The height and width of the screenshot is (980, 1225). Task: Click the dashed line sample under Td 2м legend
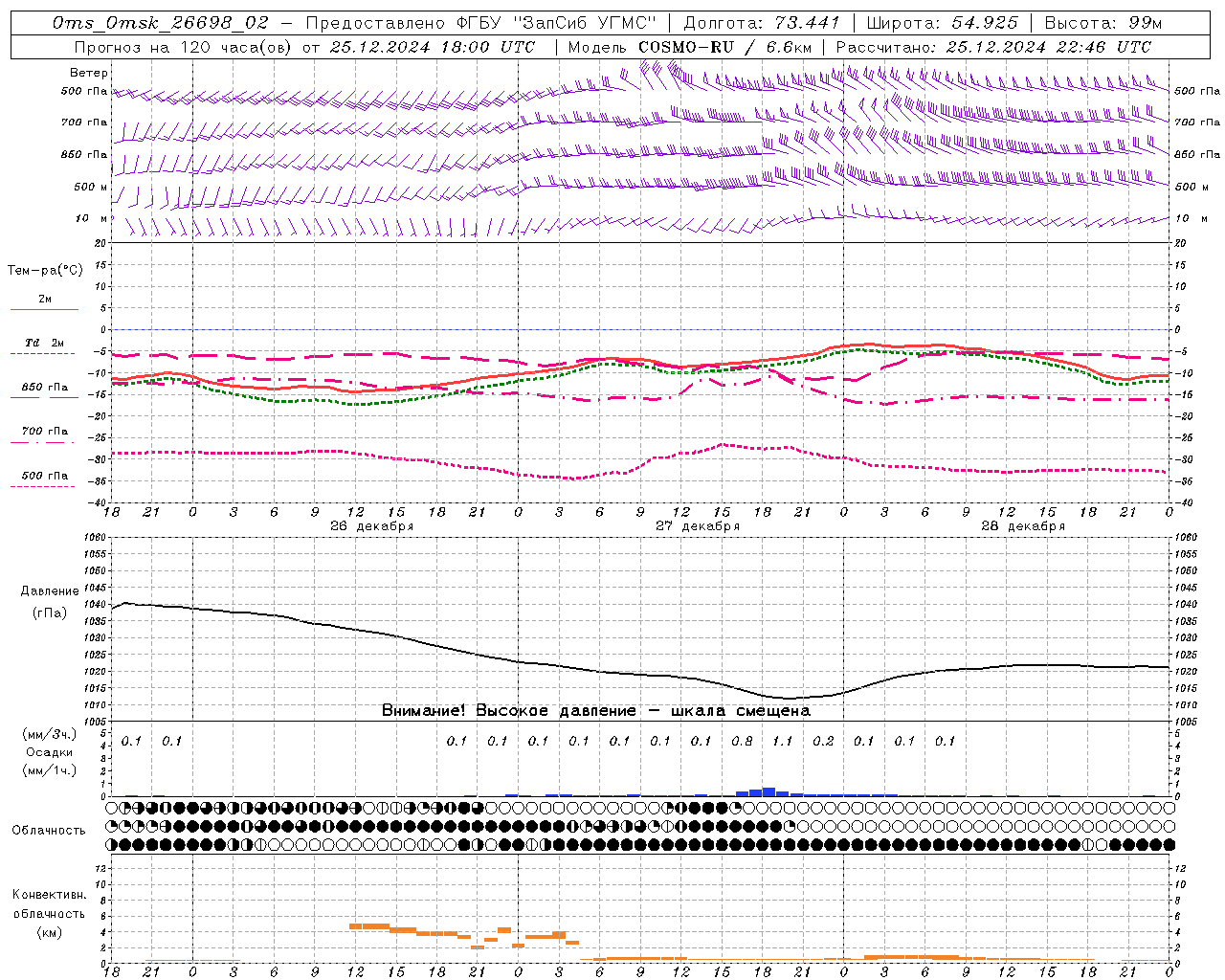tap(44, 354)
